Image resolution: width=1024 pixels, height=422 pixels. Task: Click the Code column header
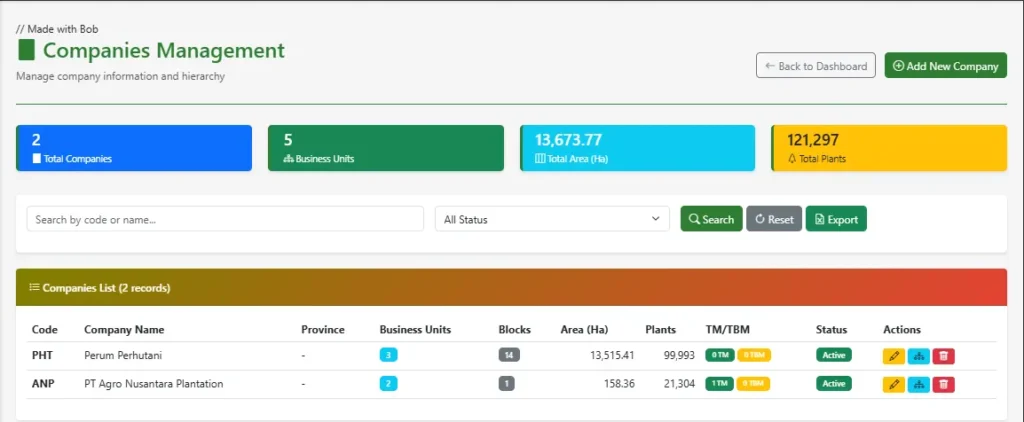[45, 329]
